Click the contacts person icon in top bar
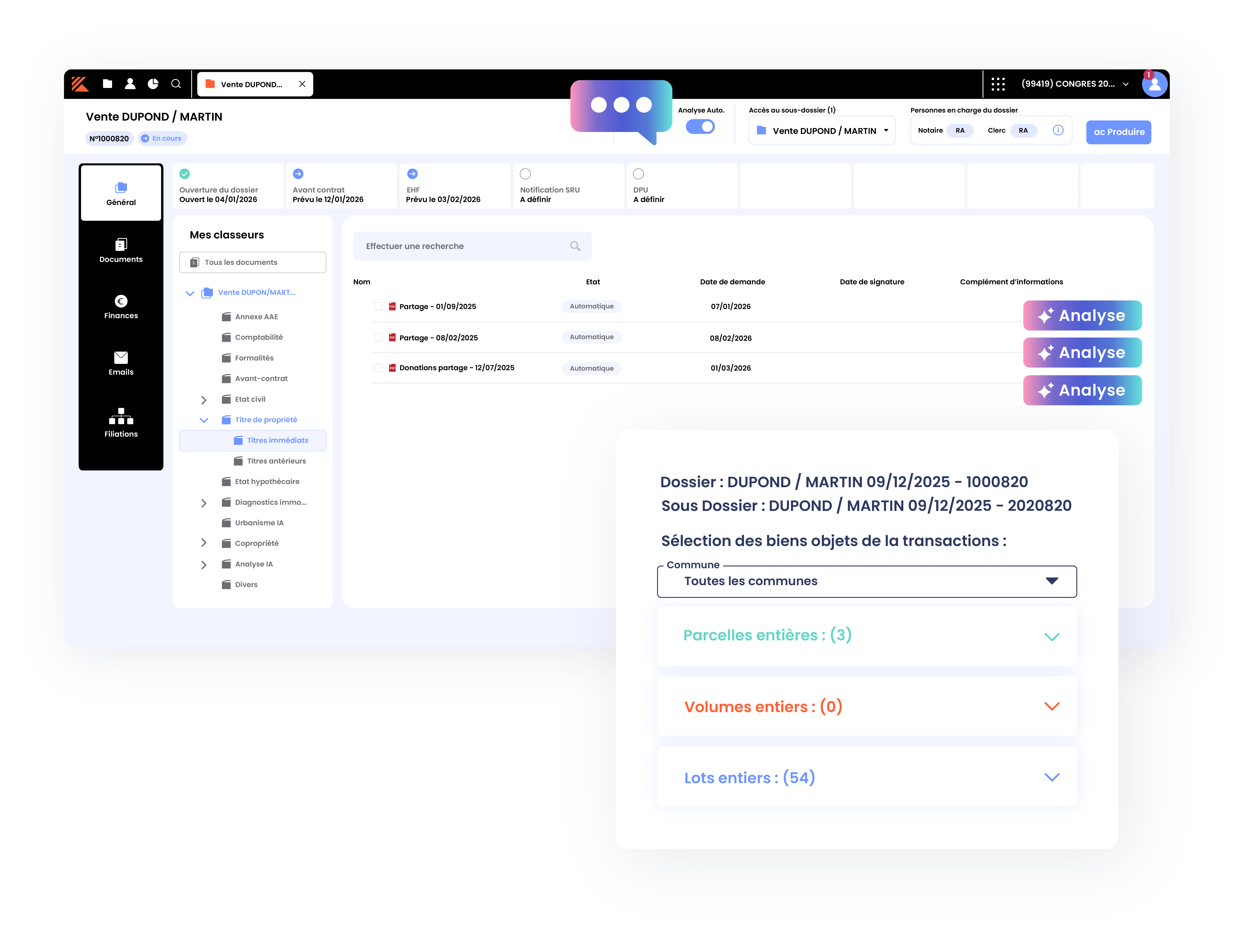Screen dimensions: 1242x952 pyautogui.click(x=130, y=84)
